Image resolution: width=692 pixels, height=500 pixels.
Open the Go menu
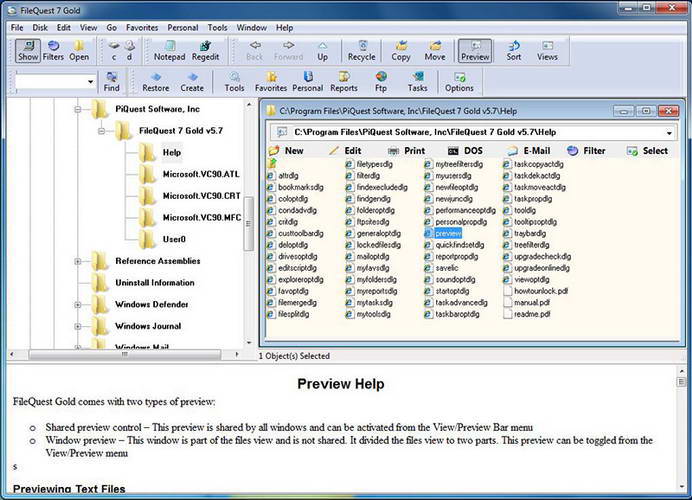pos(111,28)
